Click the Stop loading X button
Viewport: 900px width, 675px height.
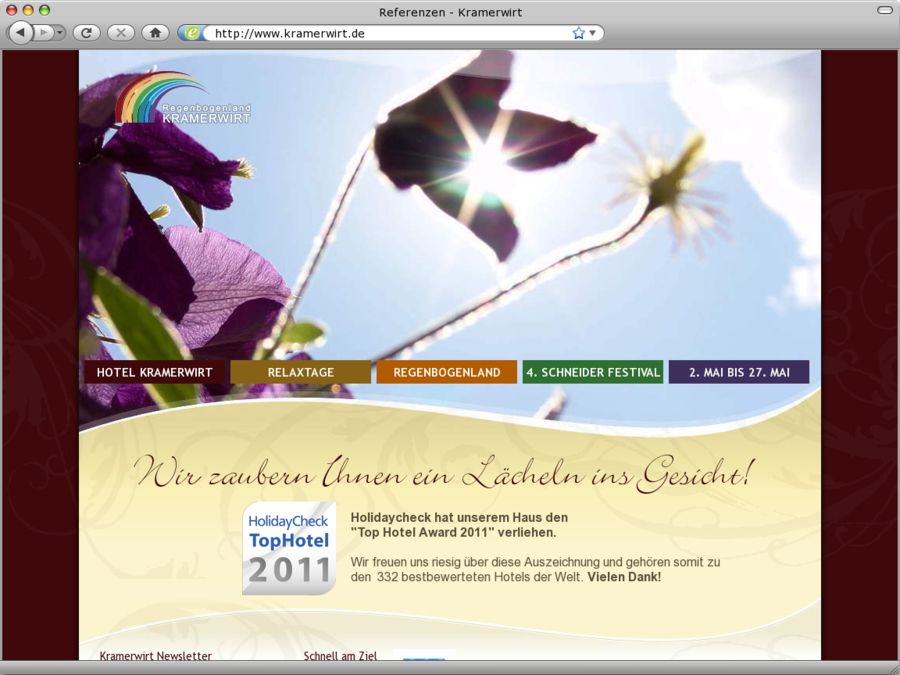pyautogui.click(x=121, y=33)
